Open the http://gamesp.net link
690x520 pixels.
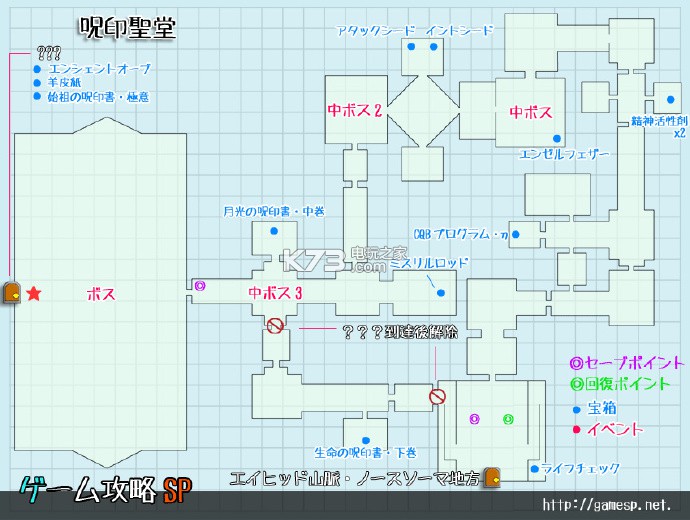612,503
